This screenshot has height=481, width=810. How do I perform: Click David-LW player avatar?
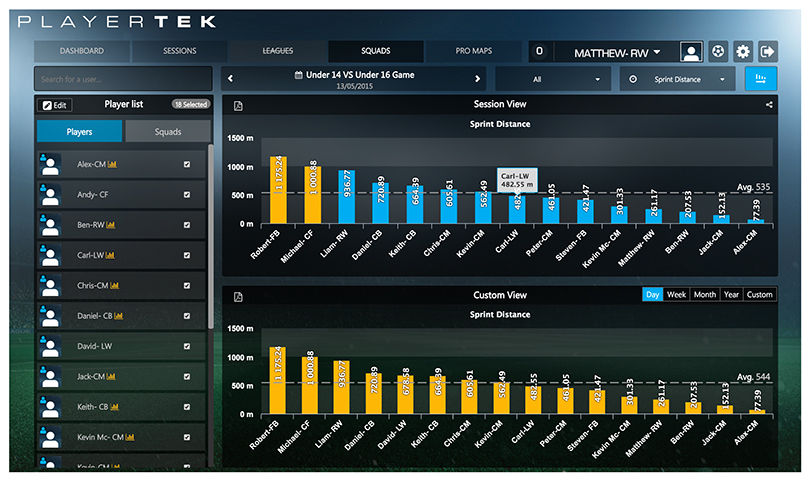(50, 346)
